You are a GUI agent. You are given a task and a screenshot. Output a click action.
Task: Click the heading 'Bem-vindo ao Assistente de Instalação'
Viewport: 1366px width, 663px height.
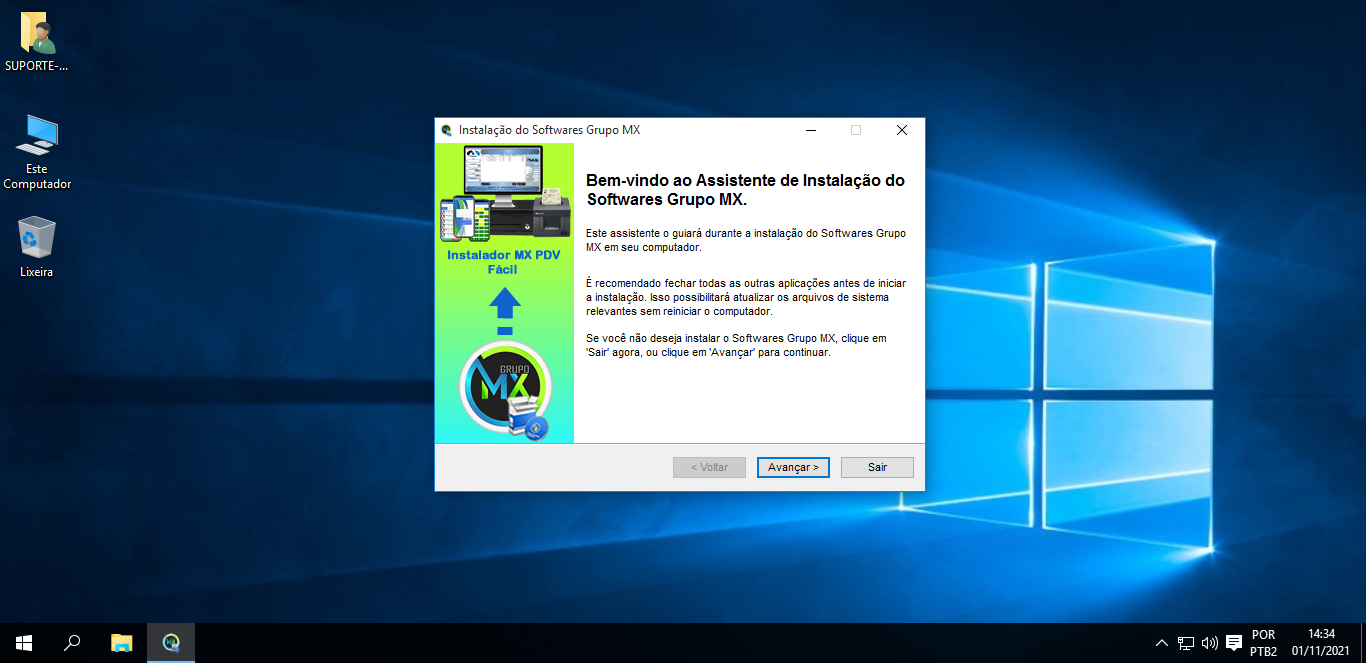pos(745,190)
